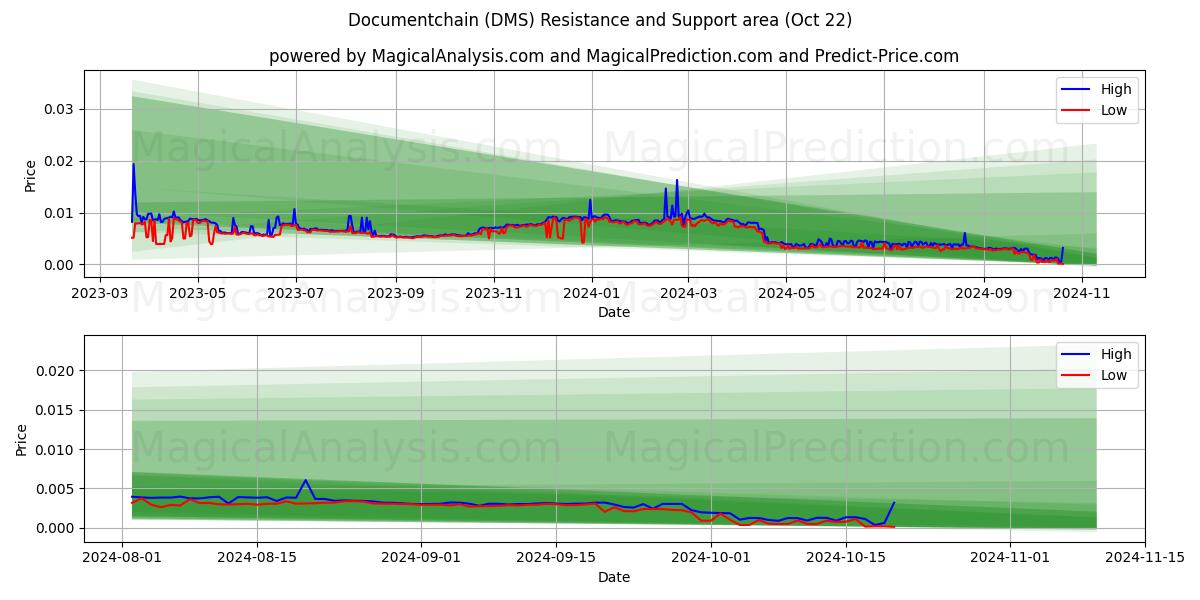1200x600 pixels.
Task: Click the '2024-11-01' x-axis label
Action: tap(1008, 558)
